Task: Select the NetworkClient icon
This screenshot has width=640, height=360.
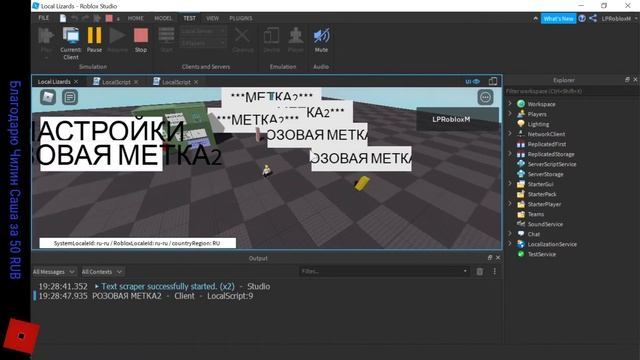Action: click(521, 134)
